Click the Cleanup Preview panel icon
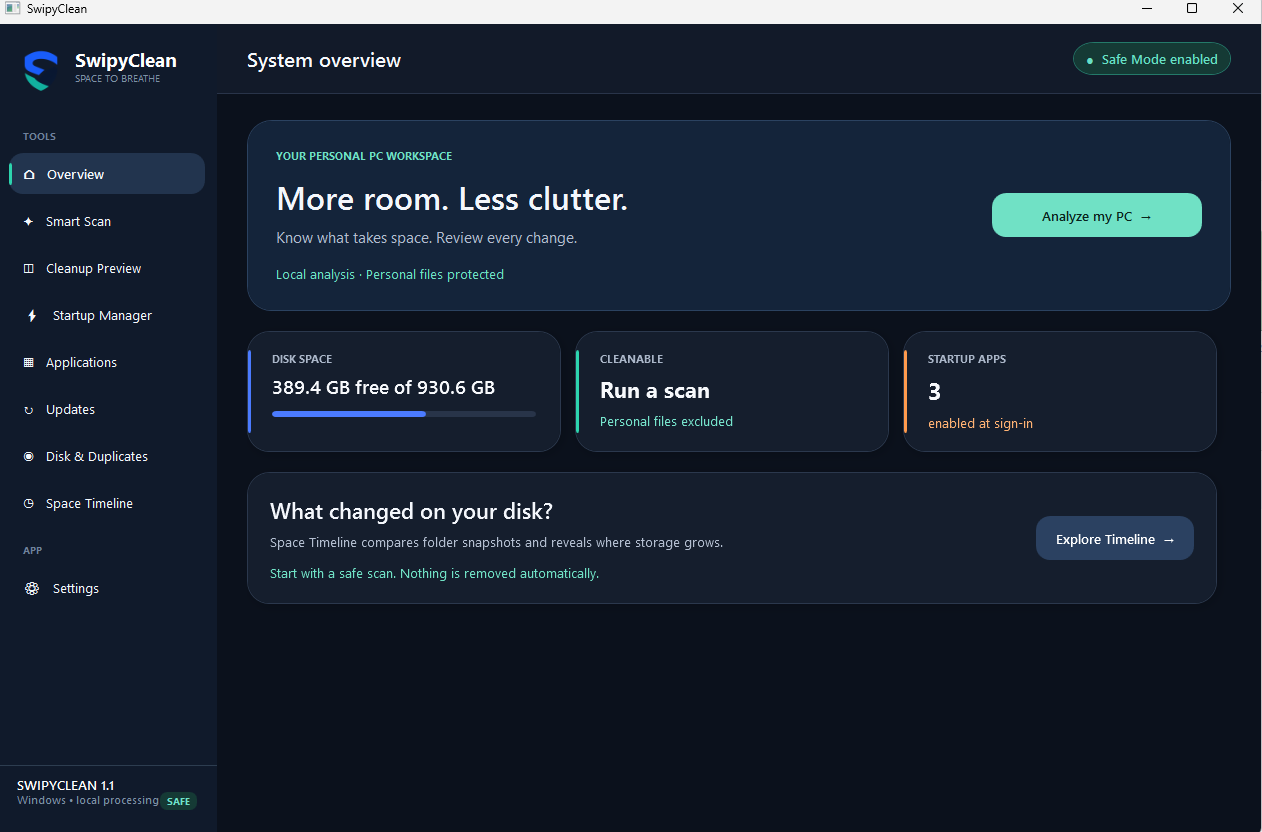Screen dimensions: 1262x832 (28, 269)
